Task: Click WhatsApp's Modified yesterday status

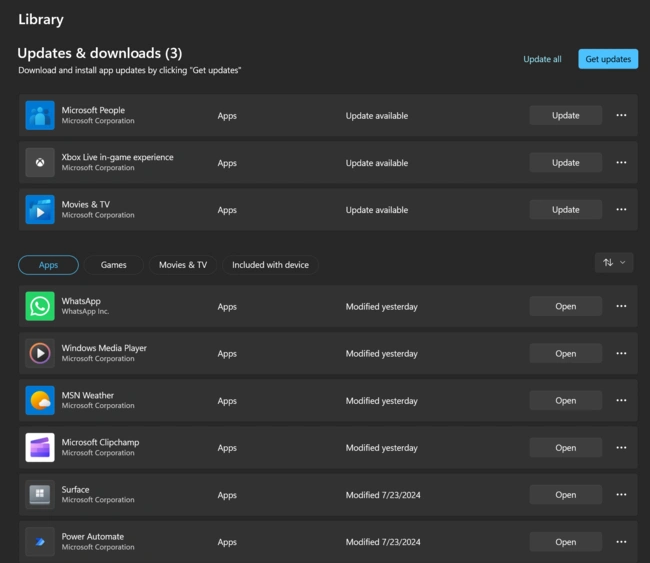Action: point(382,307)
